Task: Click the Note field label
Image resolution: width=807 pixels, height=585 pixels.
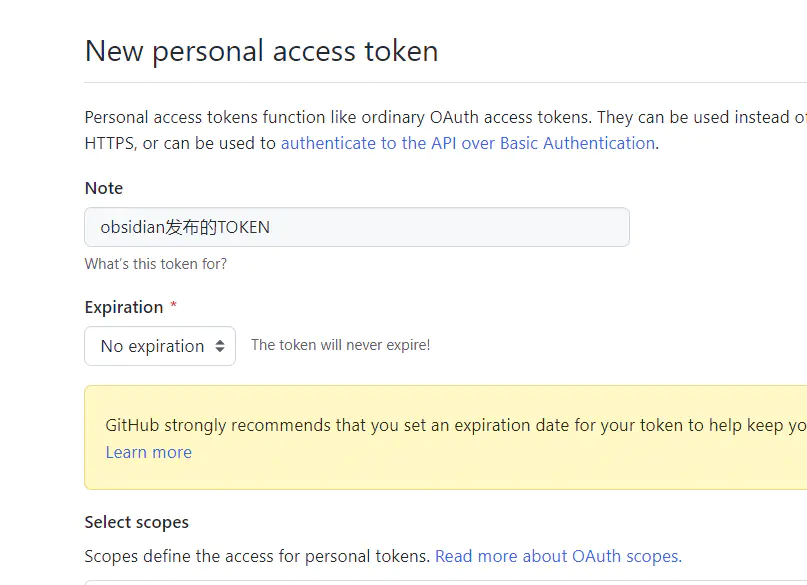Action: pyautogui.click(x=104, y=188)
